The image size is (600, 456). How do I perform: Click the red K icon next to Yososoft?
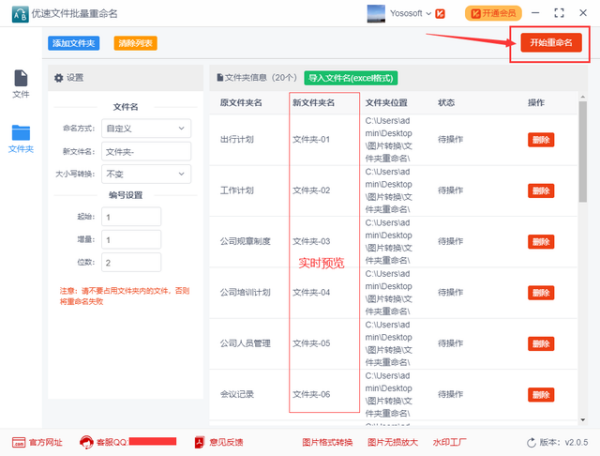(x=441, y=13)
